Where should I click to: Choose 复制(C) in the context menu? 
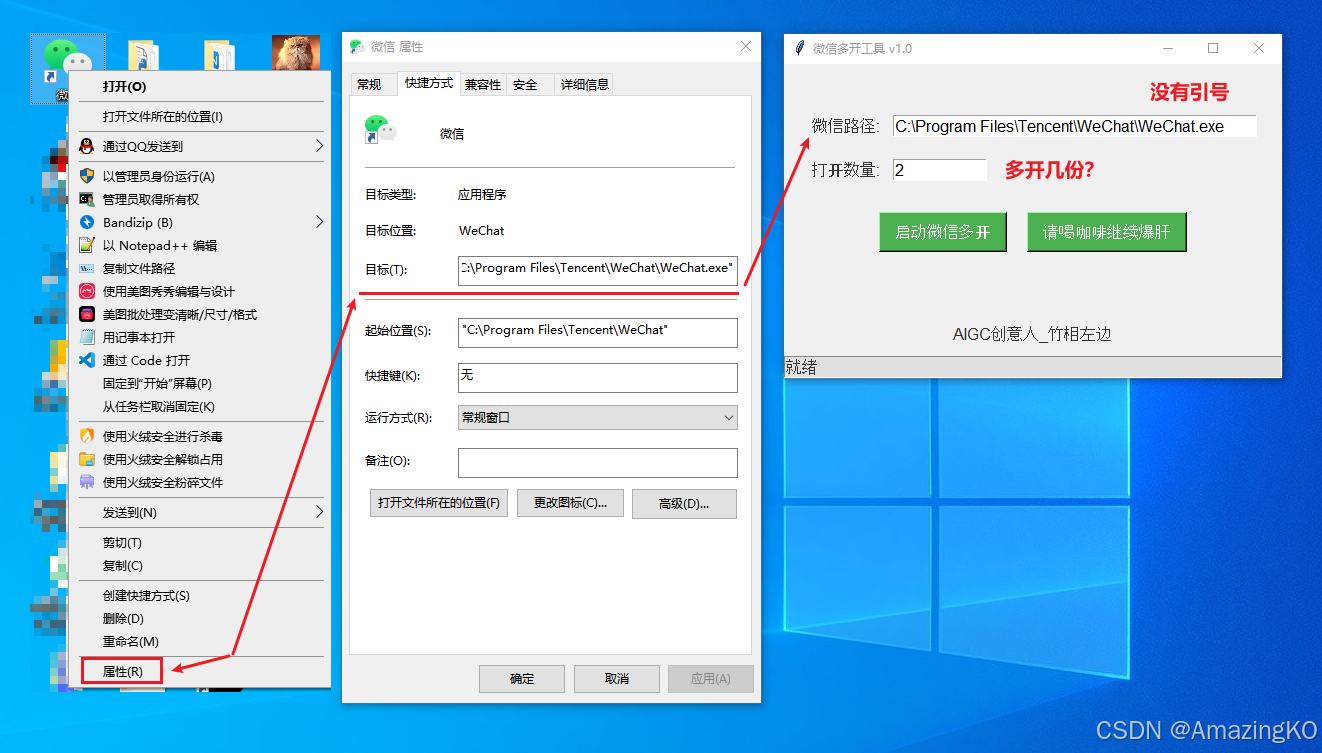(122, 565)
